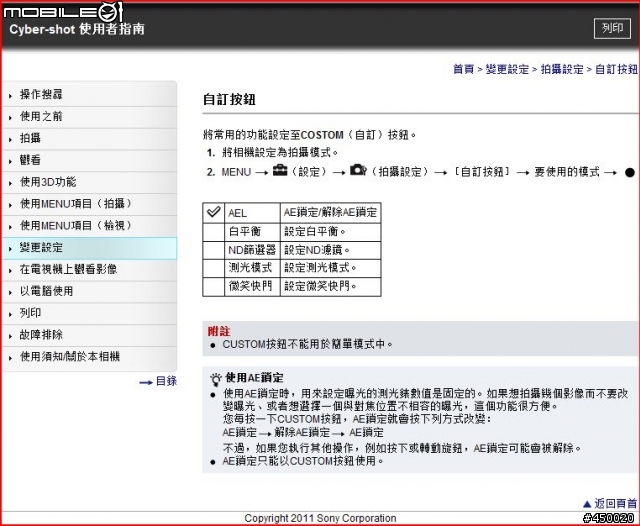Expand arrow beside 觀看
640x526 pixels.
[11, 162]
